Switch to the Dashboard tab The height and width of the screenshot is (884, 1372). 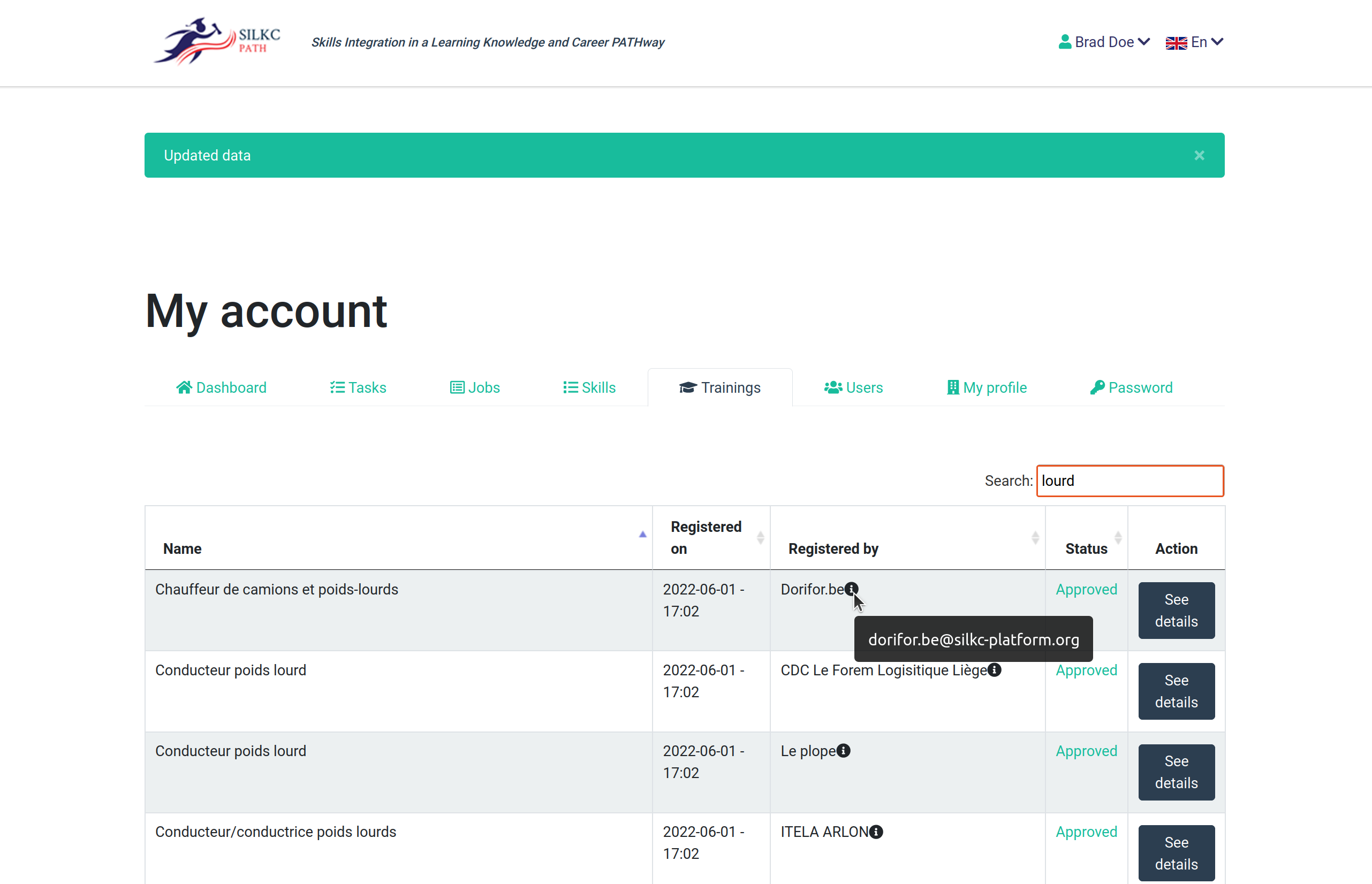point(221,387)
